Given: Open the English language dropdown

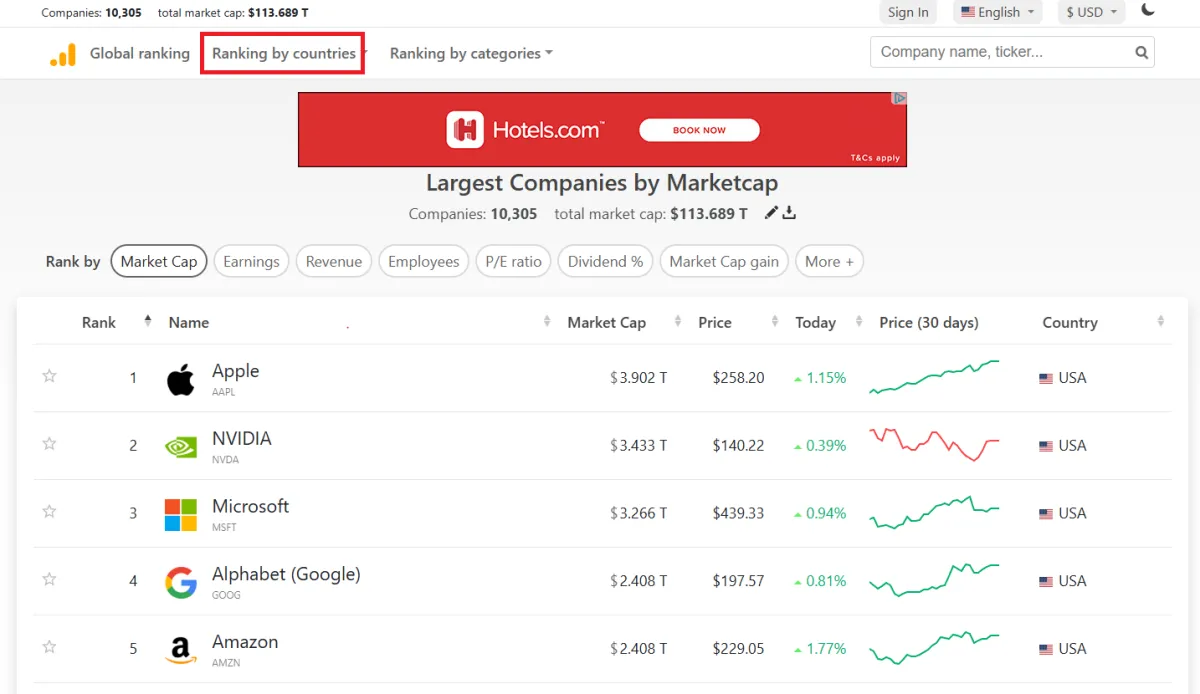Looking at the screenshot, I should pos(997,12).
